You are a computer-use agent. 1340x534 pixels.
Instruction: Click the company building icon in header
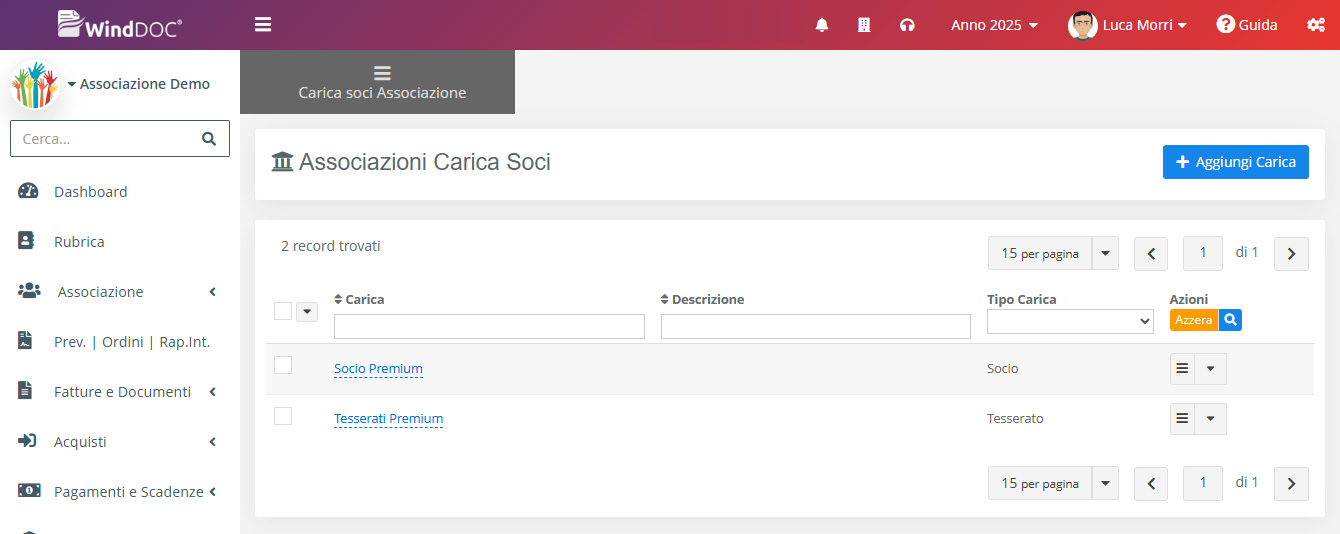pyautogui.click(x=864, y=25)
